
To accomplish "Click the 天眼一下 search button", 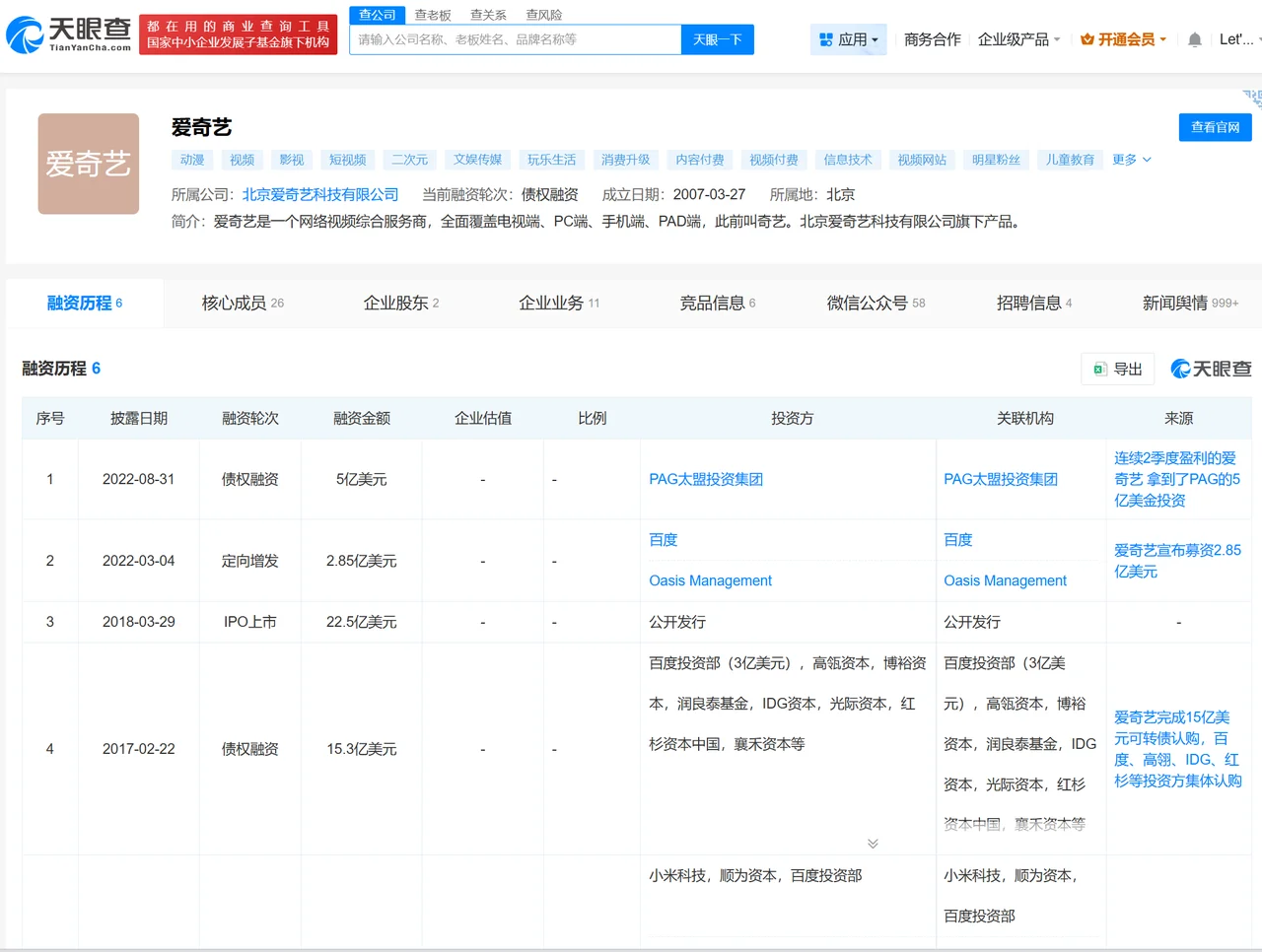I will click(x=717, y=39).
